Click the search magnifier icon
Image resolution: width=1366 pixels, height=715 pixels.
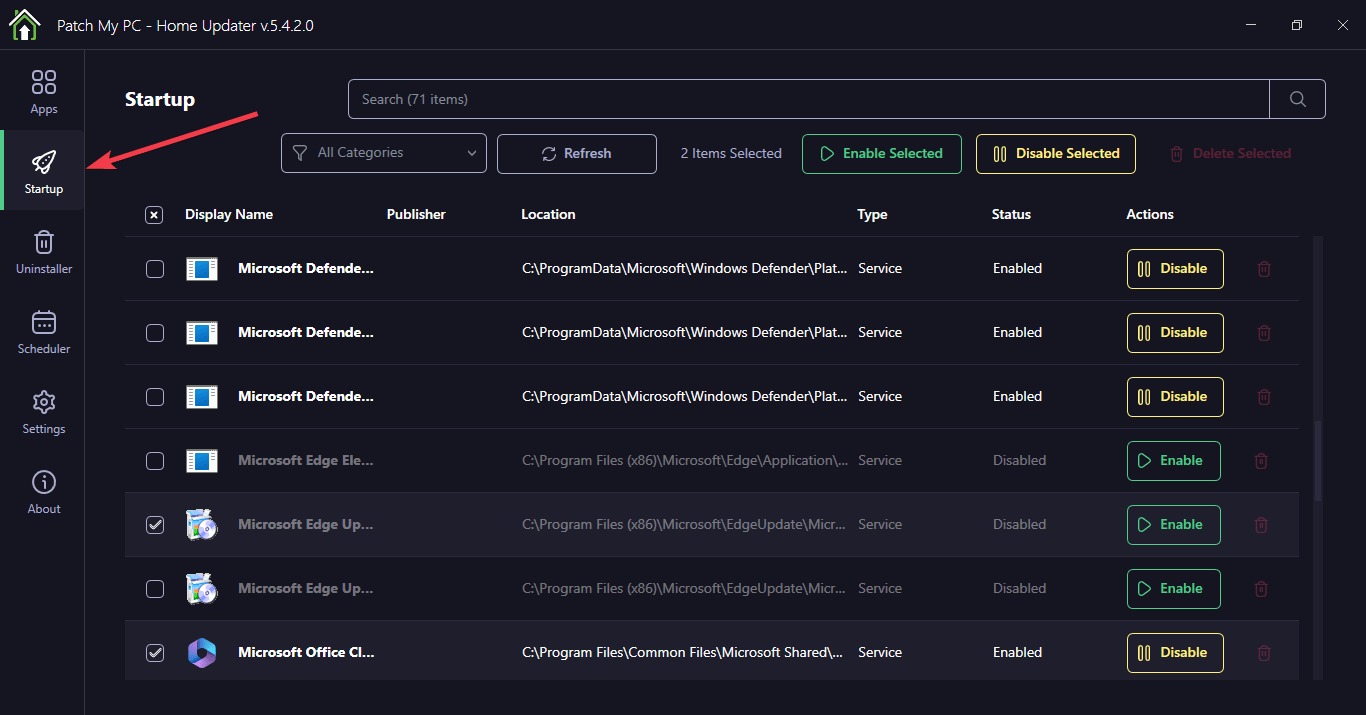click(x=1297, y=99)
